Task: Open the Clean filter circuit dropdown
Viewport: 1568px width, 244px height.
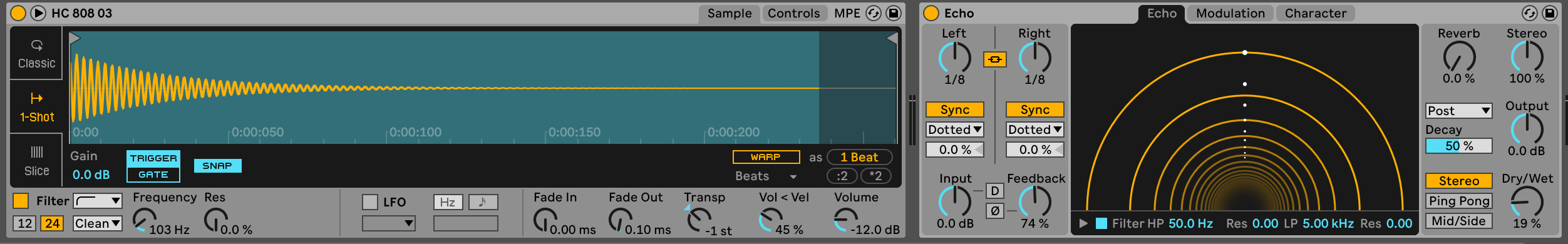Action: click(x=98, y=223)
